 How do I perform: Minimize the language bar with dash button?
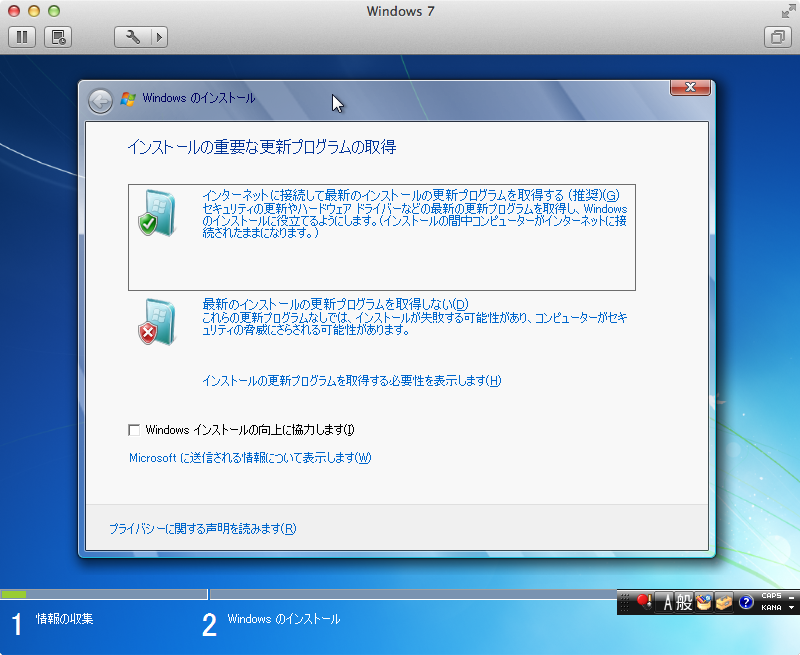tap(791, 596)
